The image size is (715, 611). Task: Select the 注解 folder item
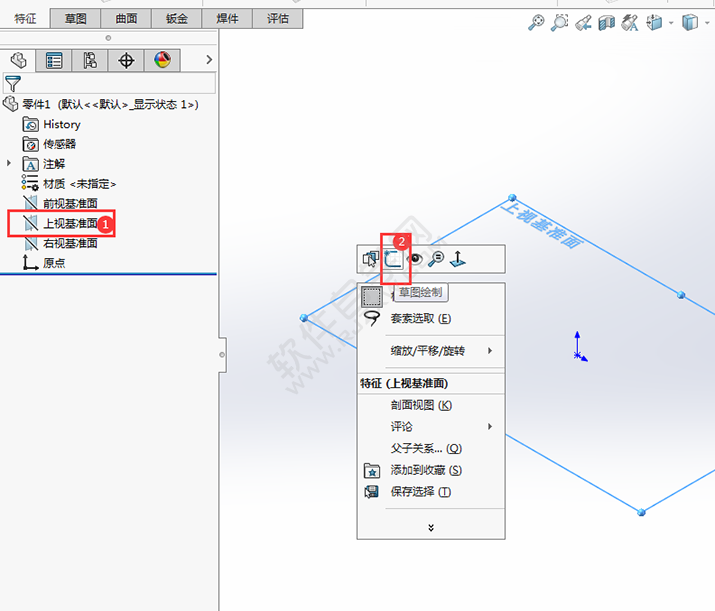coord(44,164)
